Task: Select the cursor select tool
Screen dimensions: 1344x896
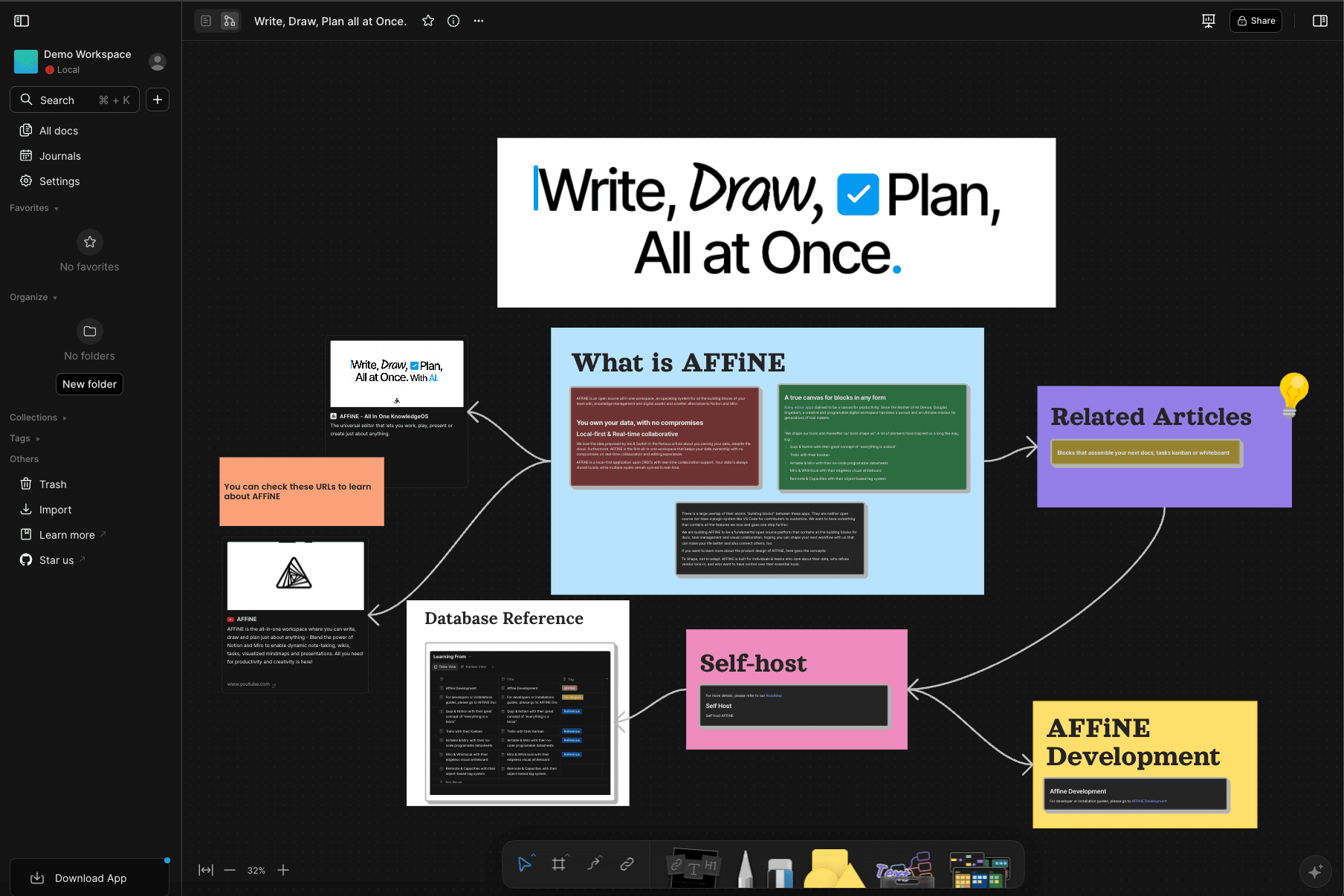Action: [x=525, y=864]
